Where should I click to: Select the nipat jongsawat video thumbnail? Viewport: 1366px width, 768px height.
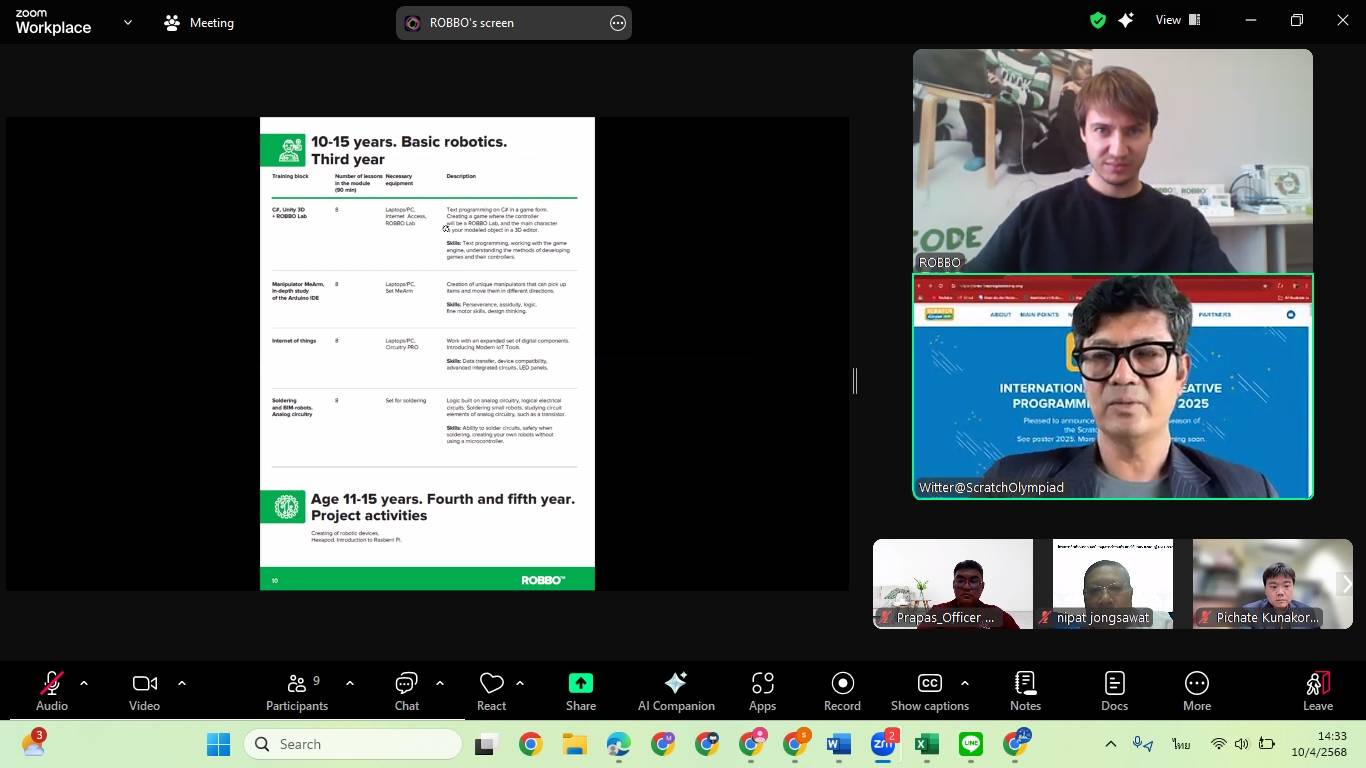(1113, 584)
